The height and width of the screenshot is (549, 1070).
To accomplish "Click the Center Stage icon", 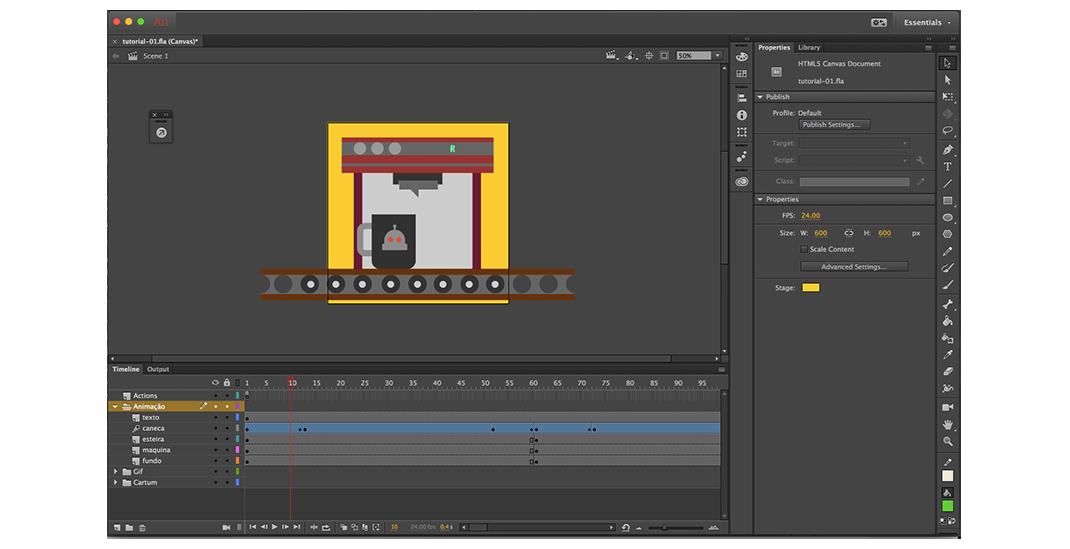I will (x=649, y=56).
